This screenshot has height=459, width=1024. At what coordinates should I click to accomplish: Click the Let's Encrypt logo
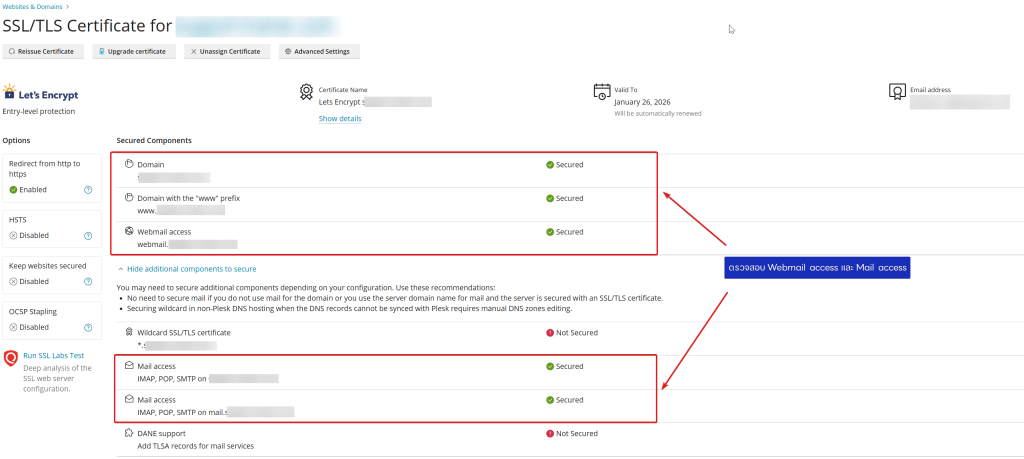(41, 94)
